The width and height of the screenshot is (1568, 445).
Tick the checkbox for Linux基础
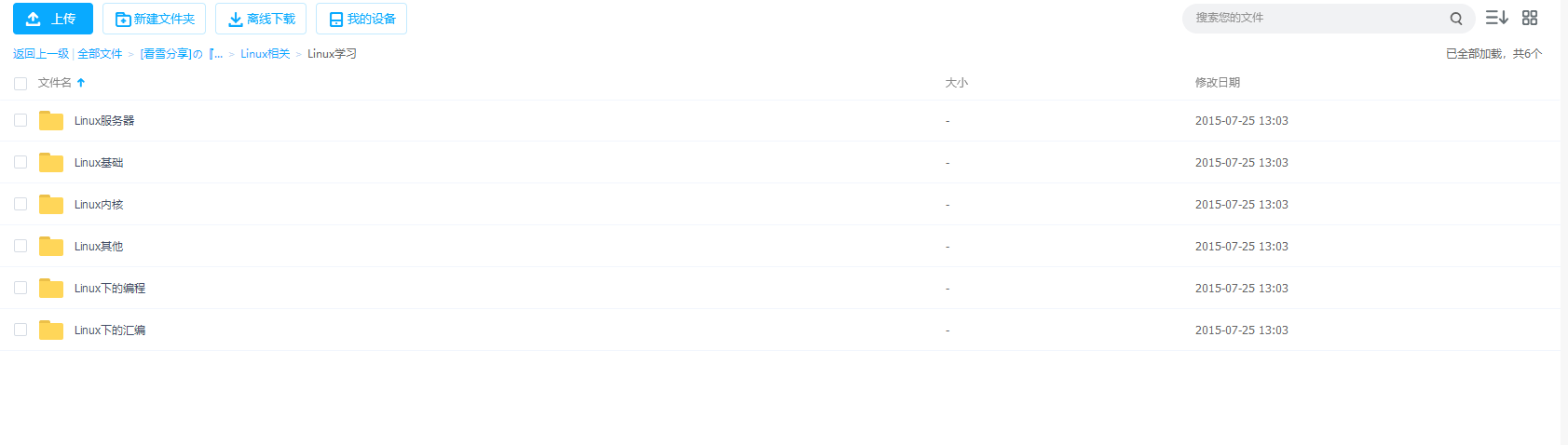pyautogui.click(x=20, y=162)
